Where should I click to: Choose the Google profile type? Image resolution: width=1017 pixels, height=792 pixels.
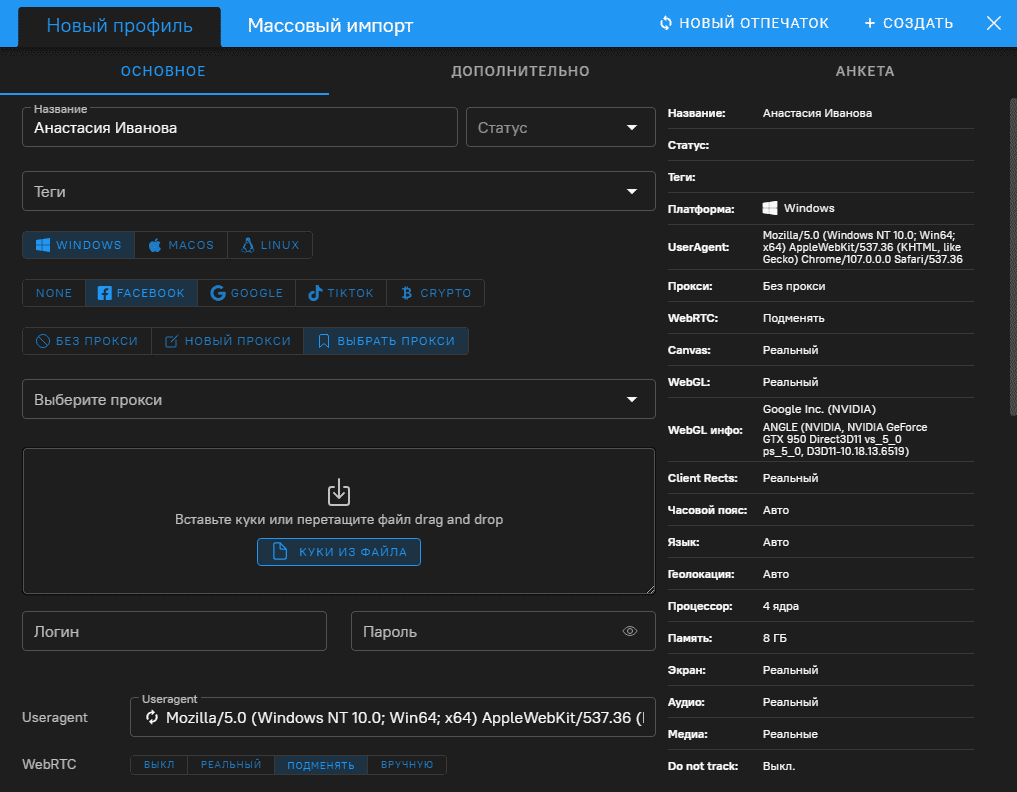click(x=247, y=293)
